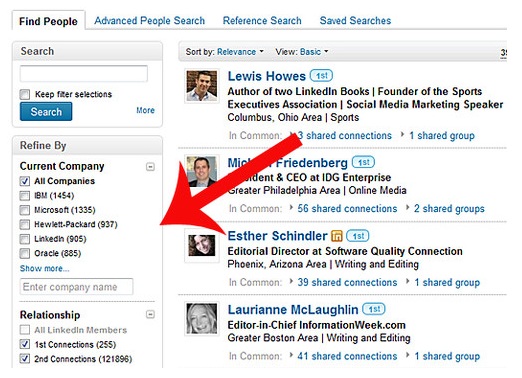Enable the Keep filter selections checkbox
Screen dimensions: 522x378
(25, 94)
